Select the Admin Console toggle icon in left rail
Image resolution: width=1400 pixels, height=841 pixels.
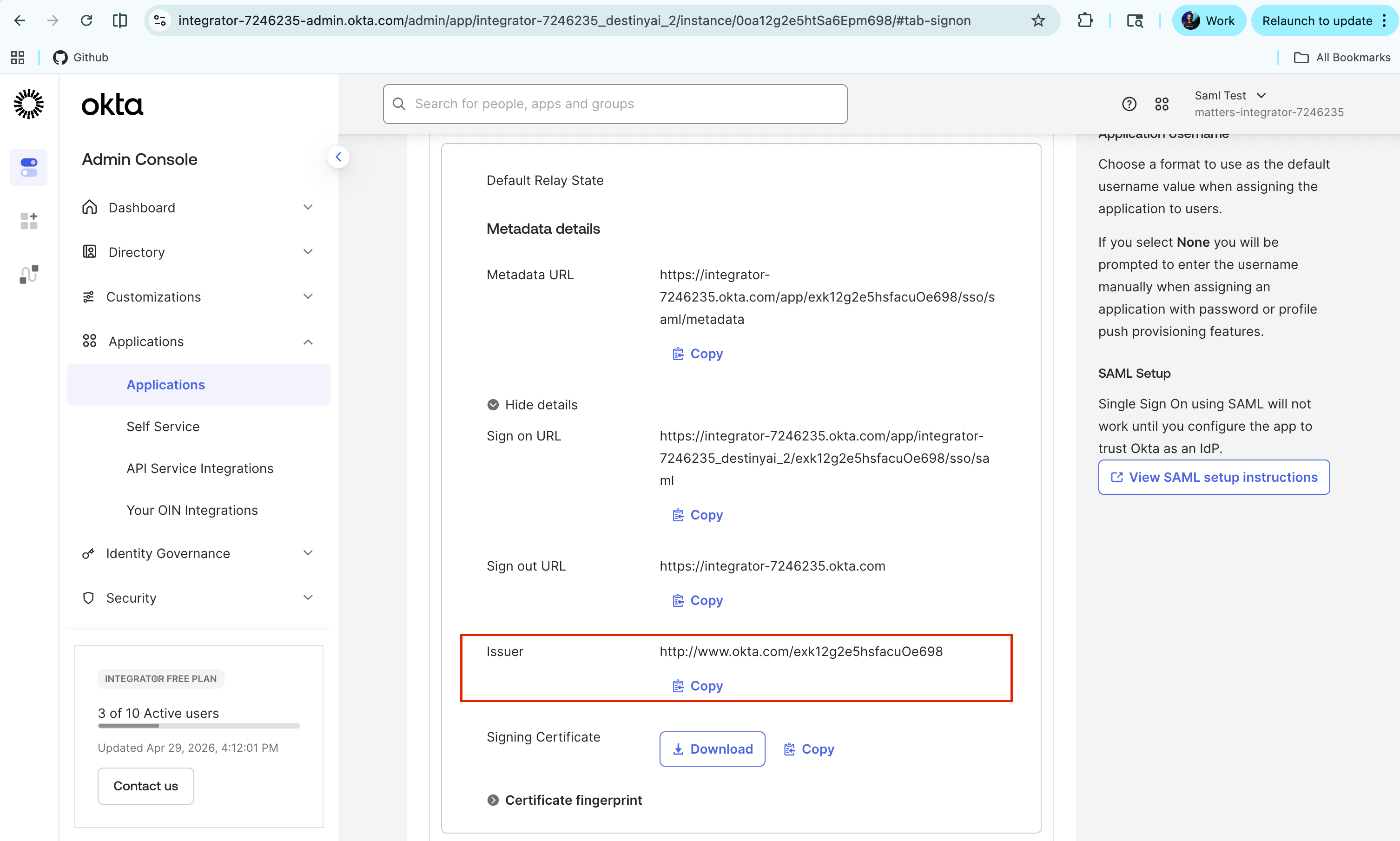pyautogui.click(x=29, y=167)
